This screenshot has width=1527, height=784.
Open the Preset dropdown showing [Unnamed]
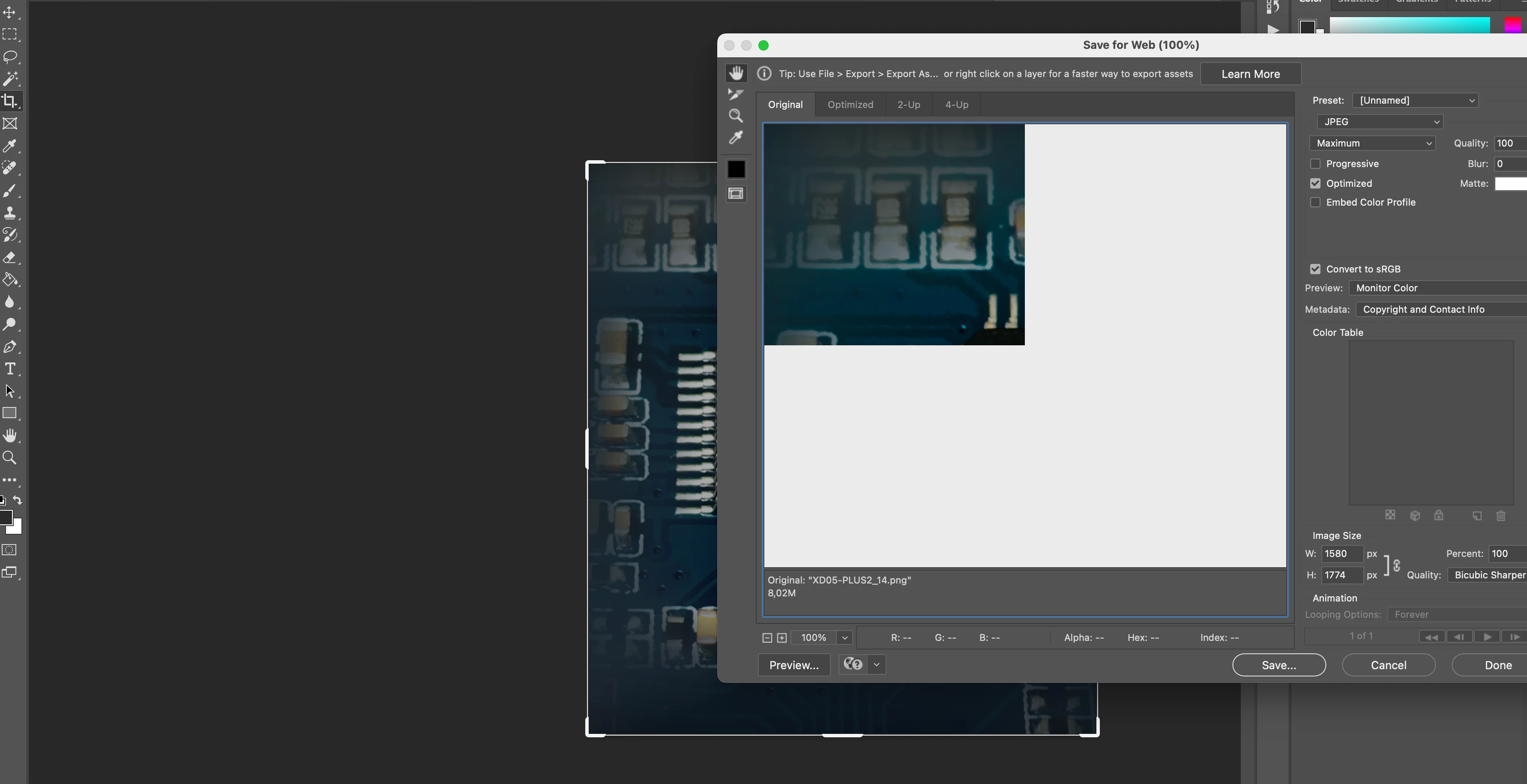tap(1415, 100)
